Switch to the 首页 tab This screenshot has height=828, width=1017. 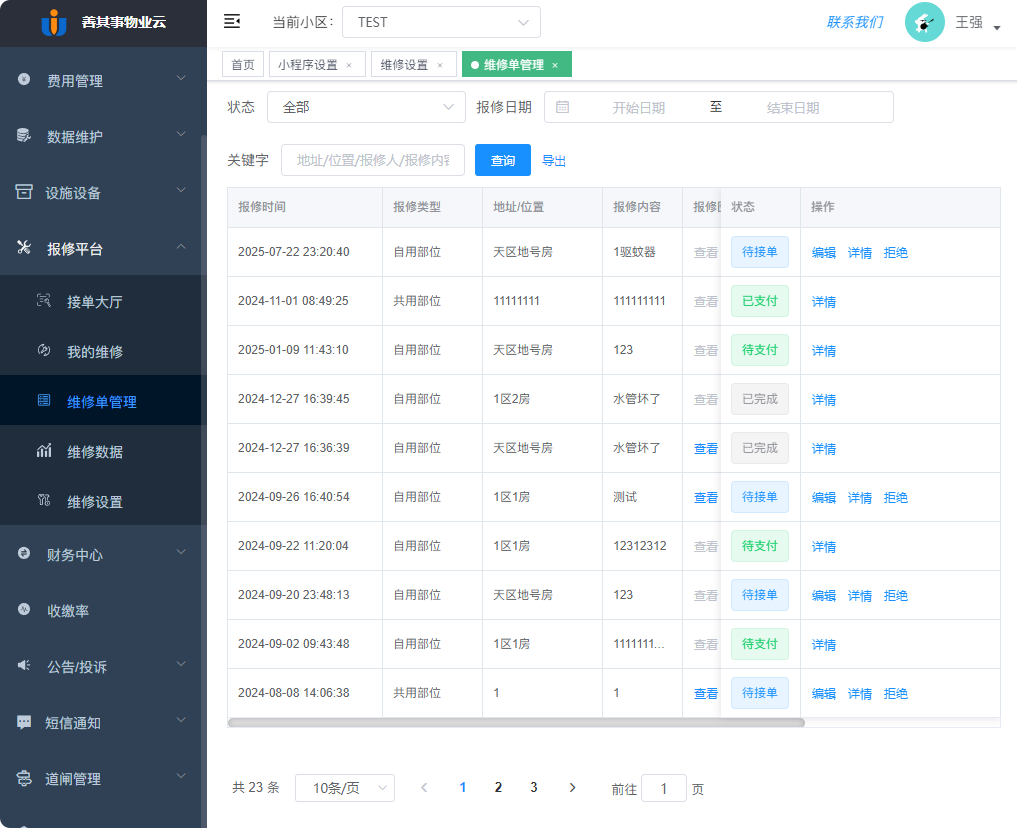(242, 63)
